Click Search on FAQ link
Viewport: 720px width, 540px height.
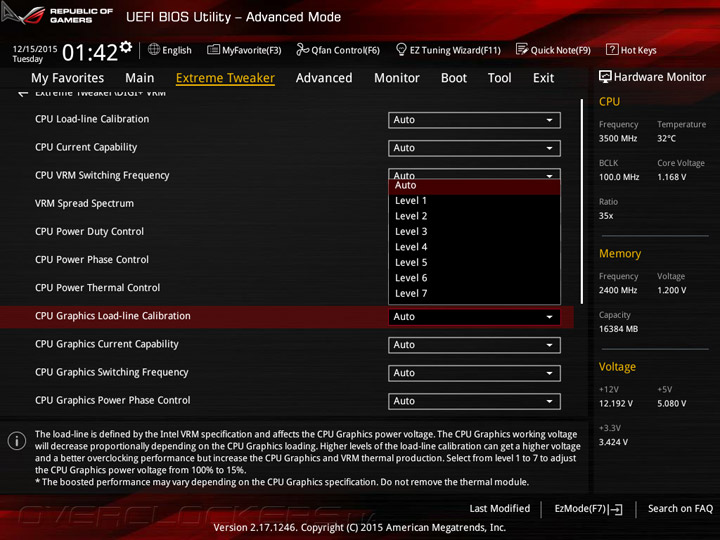point(680,508)
